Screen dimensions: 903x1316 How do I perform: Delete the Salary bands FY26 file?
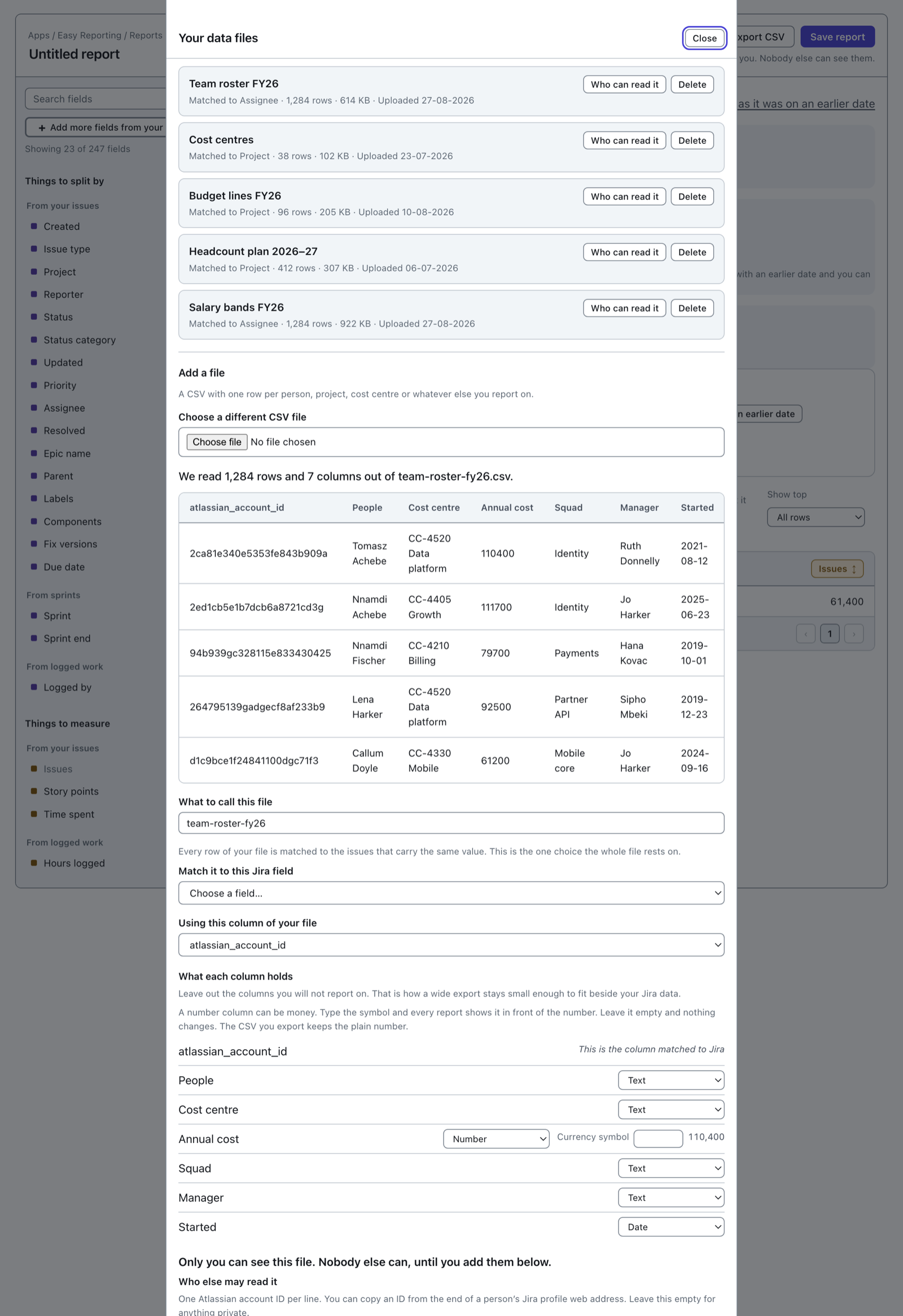(x=692, y=309)
